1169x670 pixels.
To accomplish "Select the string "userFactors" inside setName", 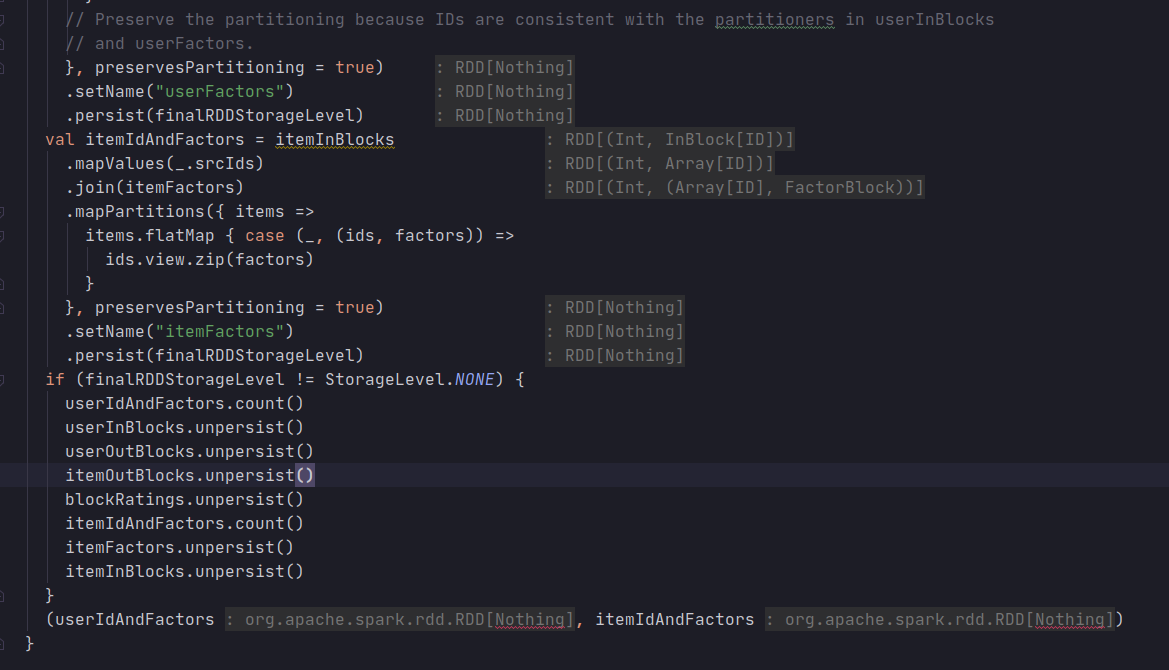I will coord(219,92).
